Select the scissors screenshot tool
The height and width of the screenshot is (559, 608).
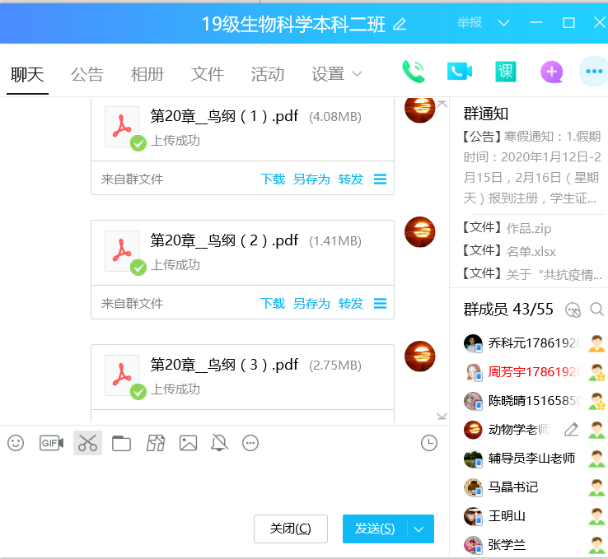coord(87,442)
